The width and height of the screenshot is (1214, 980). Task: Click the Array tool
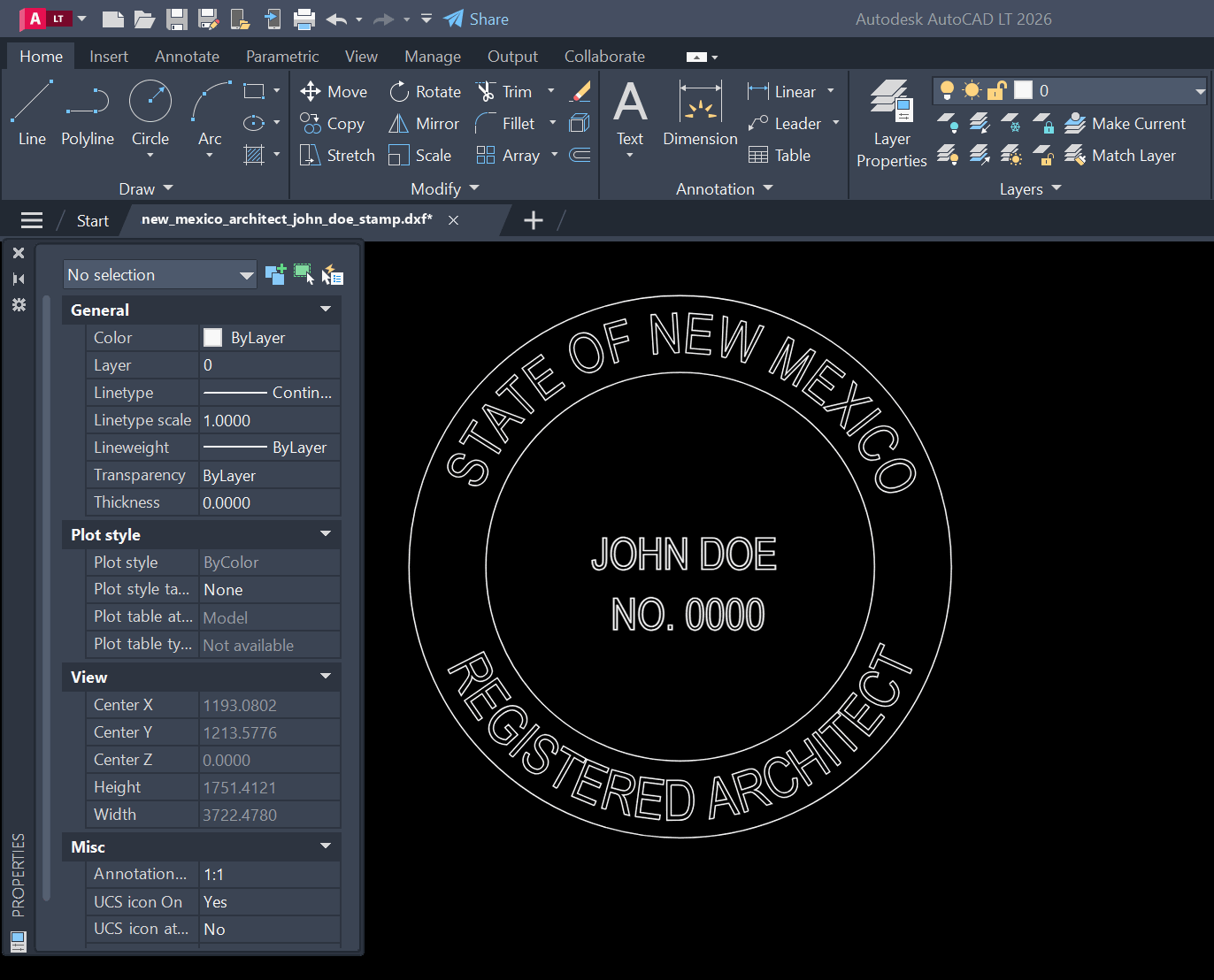508,156
